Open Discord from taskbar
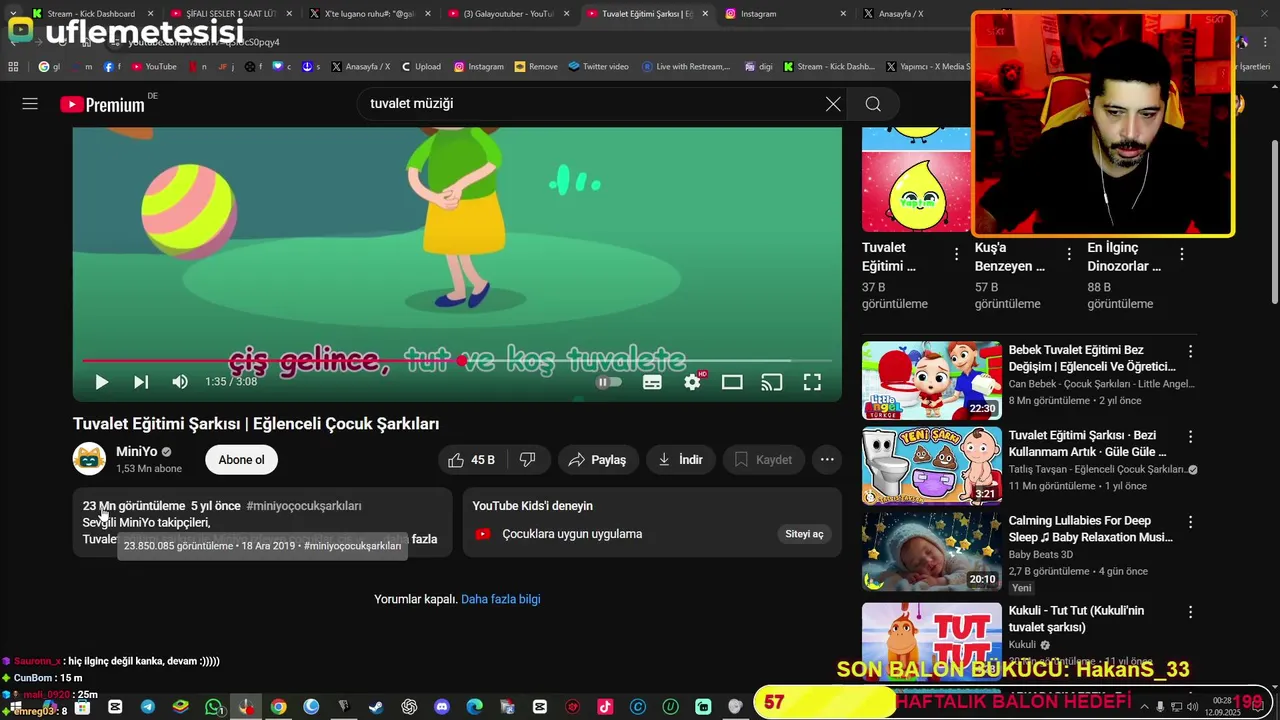1280x720 pixels. click(442, 707)
